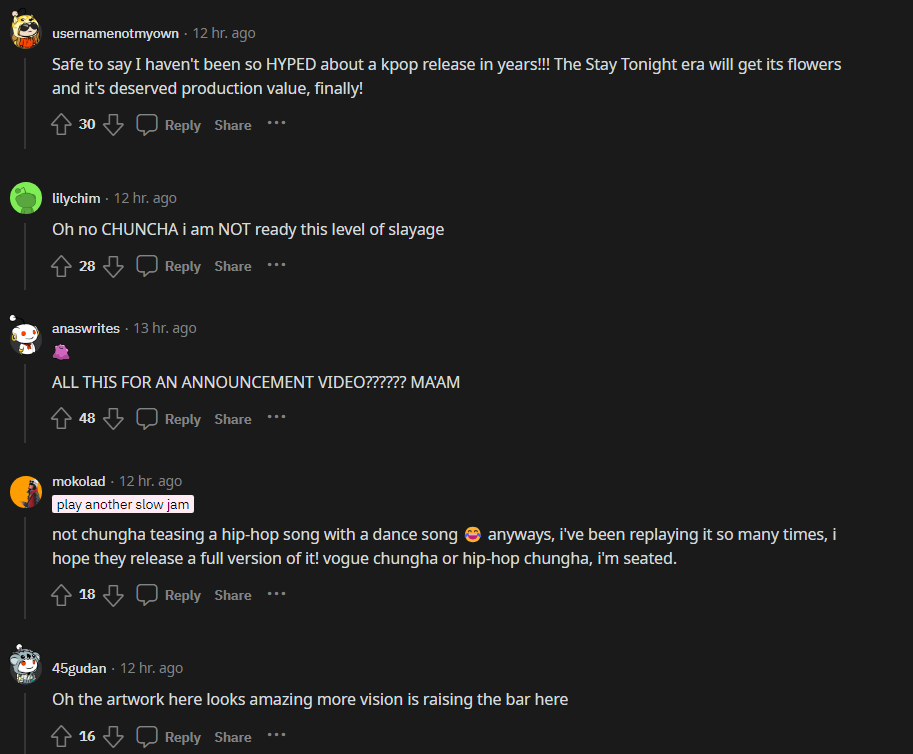Image resolution: width=913 pixels, height=754 pixels.
Task: Upvote anaswrites' announcement video comment
Action: click(61, 419)
